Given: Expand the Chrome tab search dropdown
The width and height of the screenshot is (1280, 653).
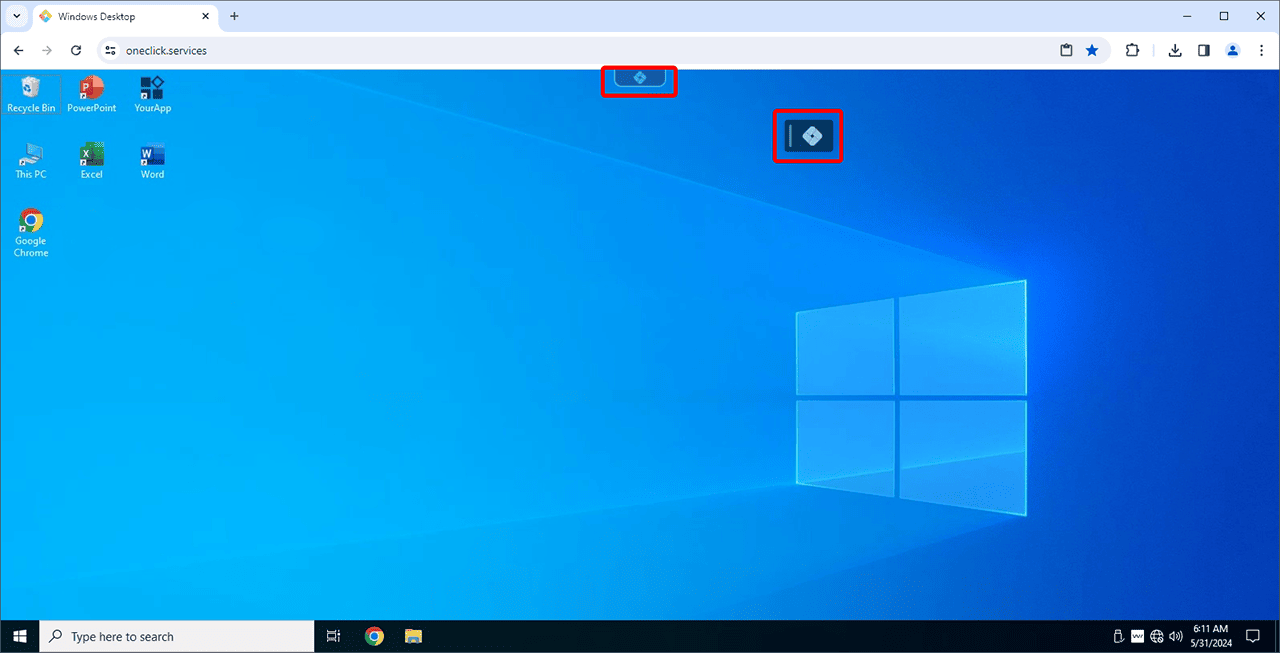Looking at the screenshot, I should tap(17, 16).
